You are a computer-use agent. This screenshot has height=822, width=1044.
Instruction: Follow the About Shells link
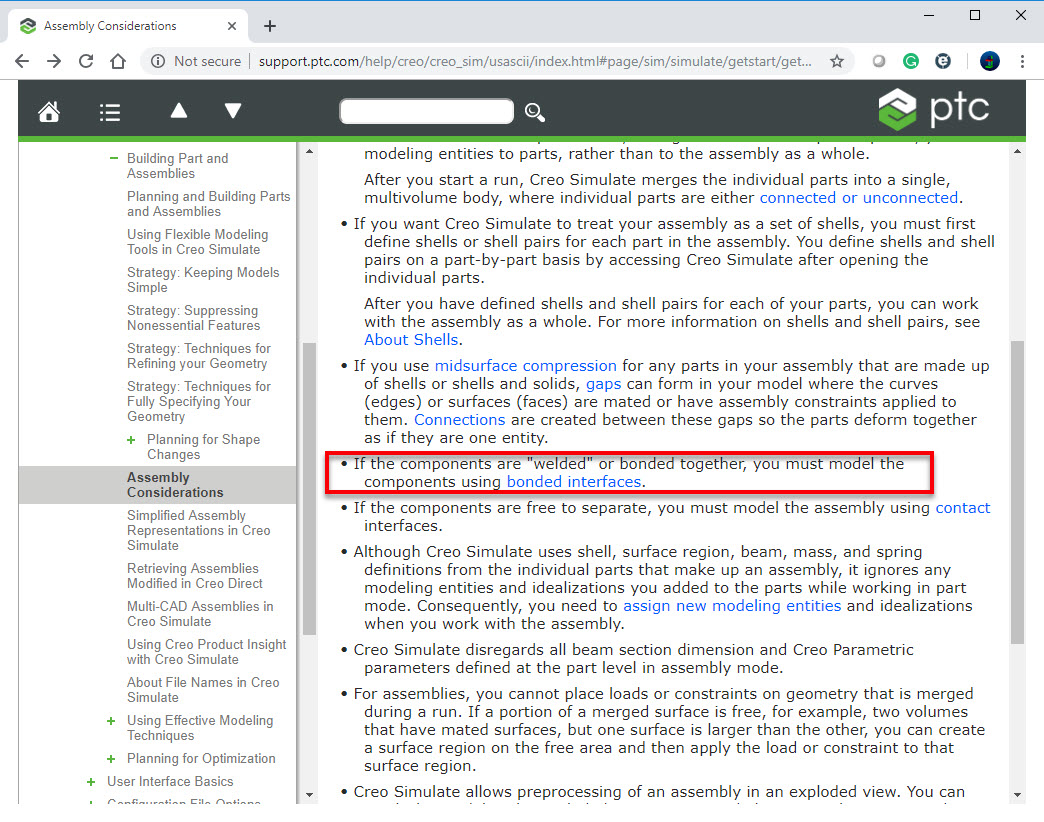[x=411, y=339]
